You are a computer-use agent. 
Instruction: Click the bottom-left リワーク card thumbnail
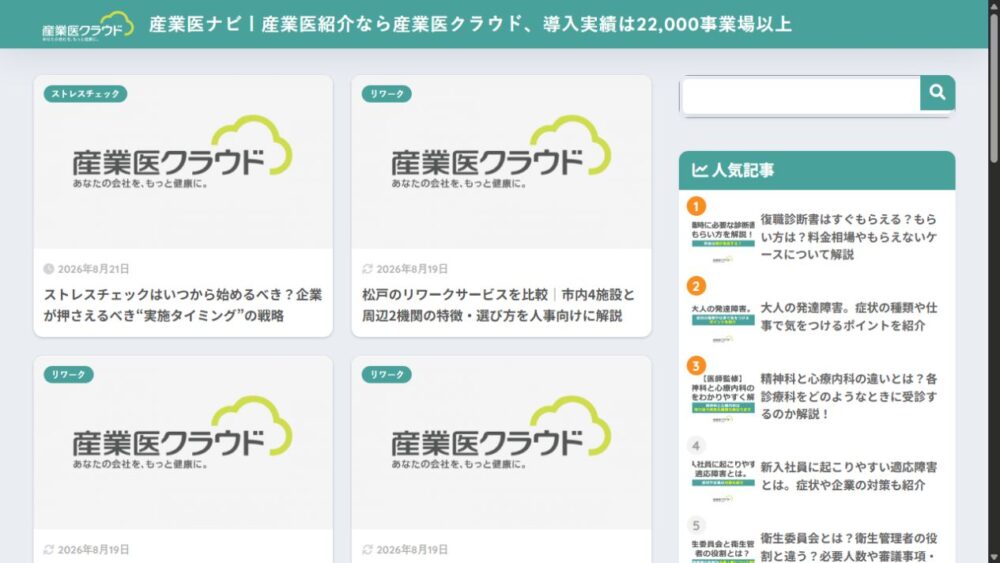click(x=183, y=442)
